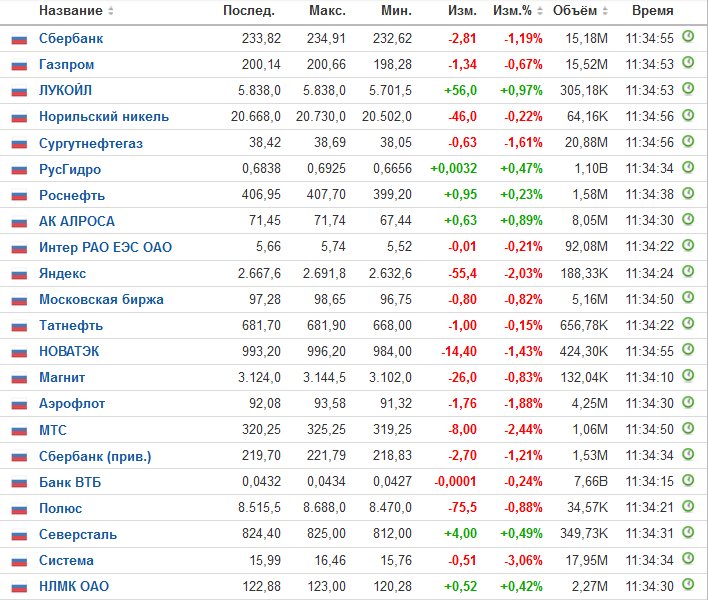Open the МТС stock link

(x=53, y=430)
